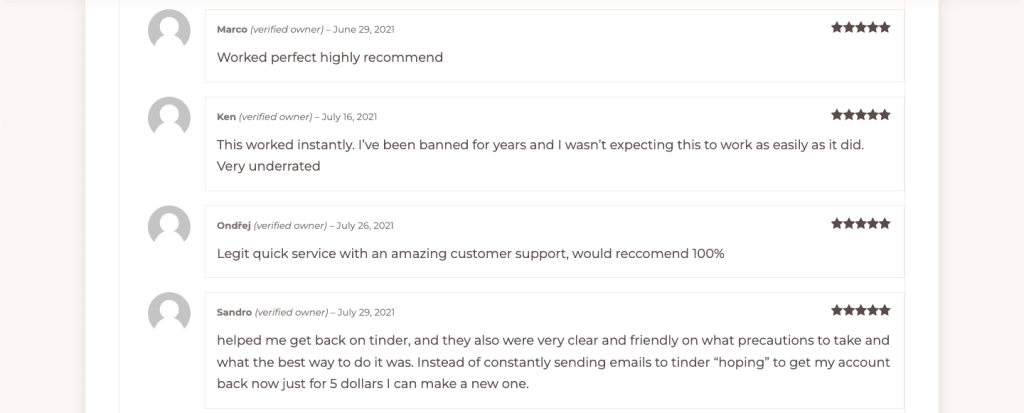This screenshot has width=1024, height=413.
Task: Click the five-star rating on Sandro's review
Action: [x=860, y=311]
